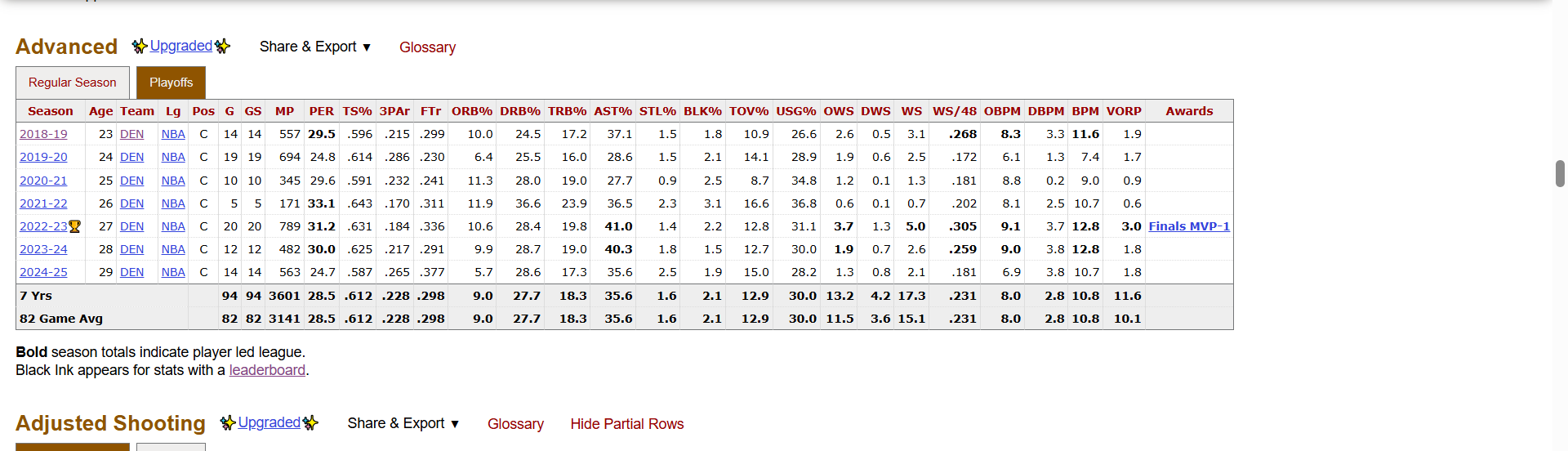Click AST% value 41.0 in 2022-23 row

coord(618,226)
